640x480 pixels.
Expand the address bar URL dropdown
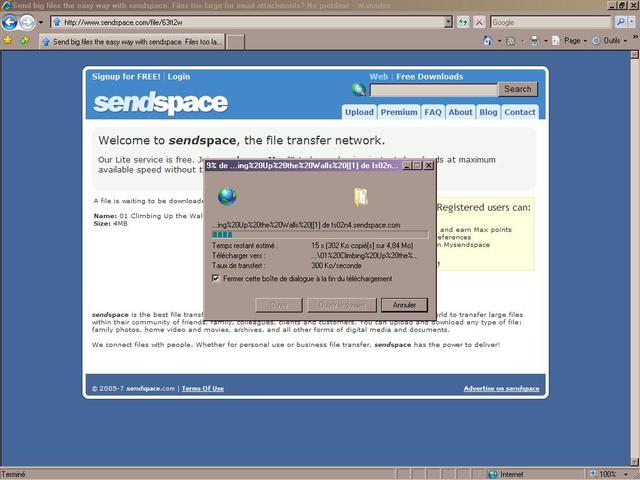click(x=448, y=22)
